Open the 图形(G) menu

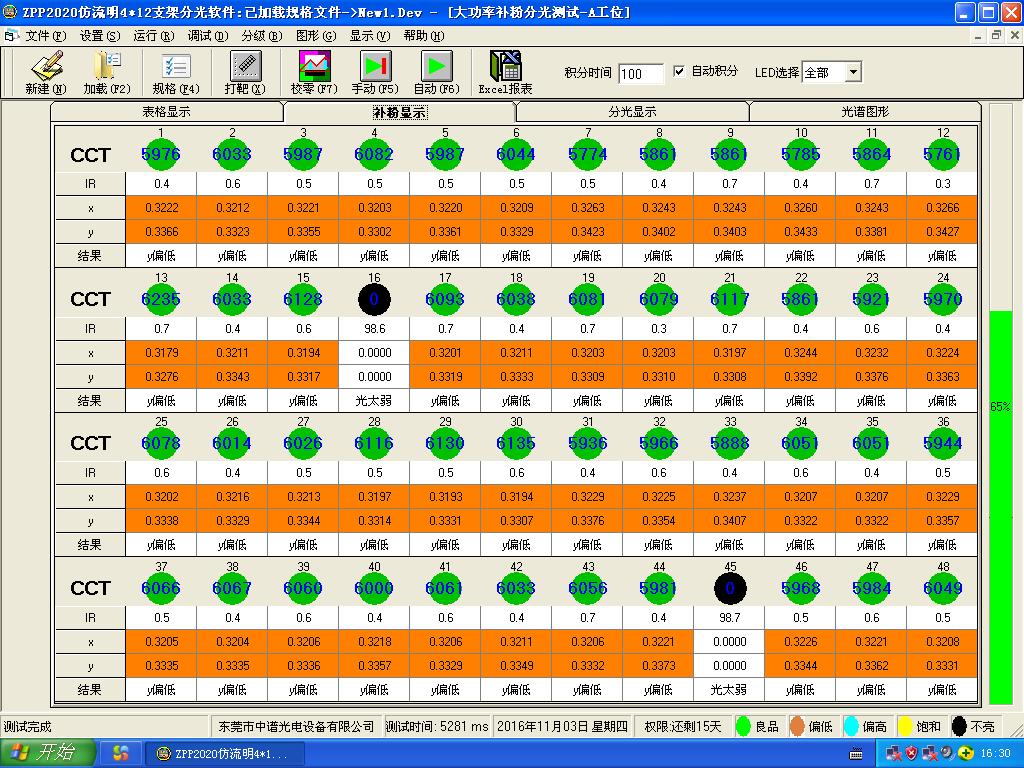(x=316, y=36)
